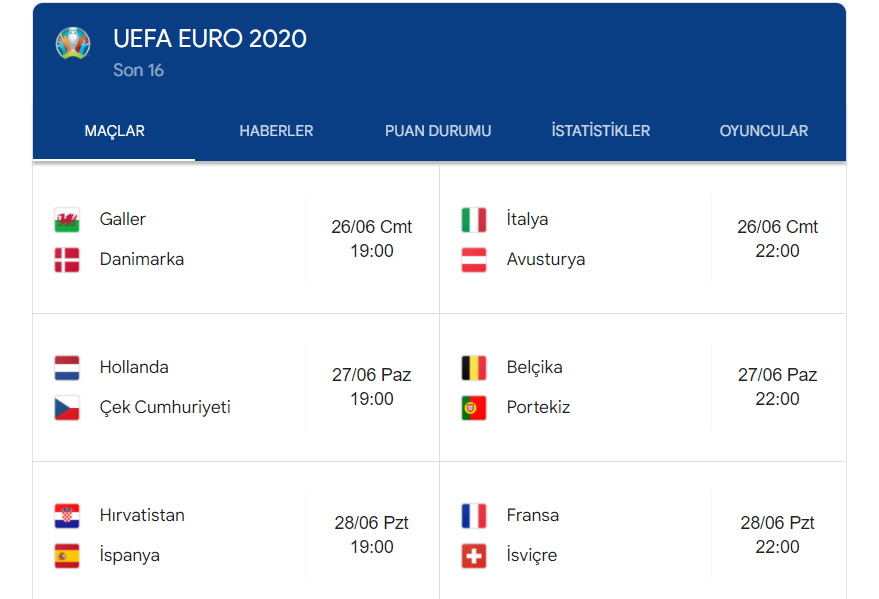Open the UEFA EURO 2020 title link
The width and height of the screenshot is (879, 599).
click(210, 39)
